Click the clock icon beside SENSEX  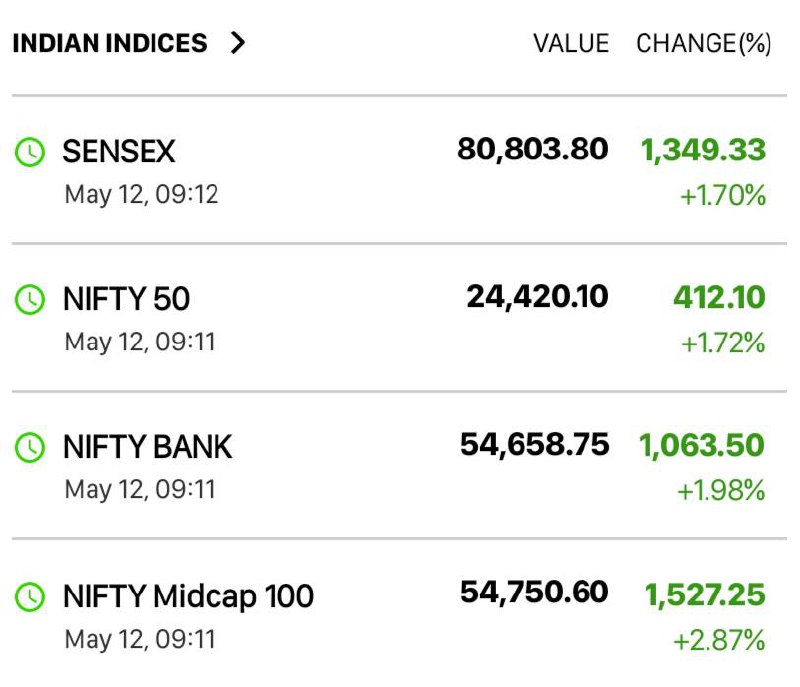[x=30, y=151]
